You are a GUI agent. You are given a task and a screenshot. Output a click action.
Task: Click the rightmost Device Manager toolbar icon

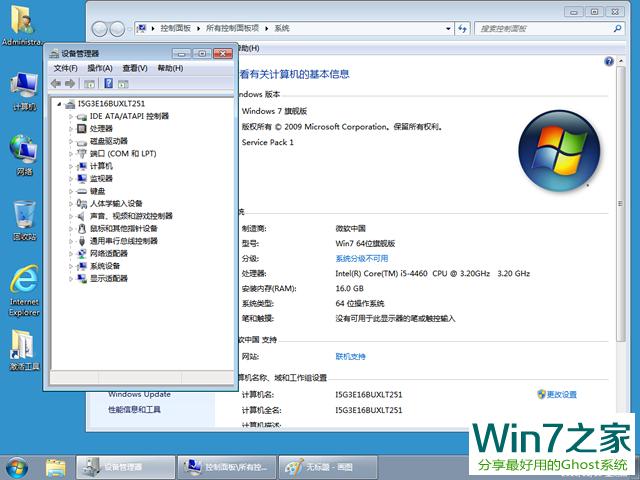(123, 84)
